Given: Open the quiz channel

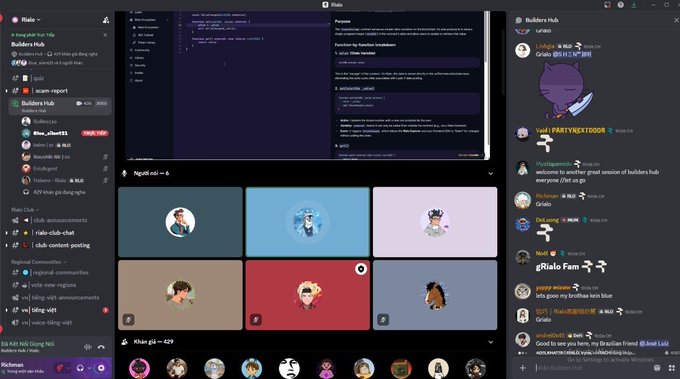Looking at the screenshot, I should (39, 78).
